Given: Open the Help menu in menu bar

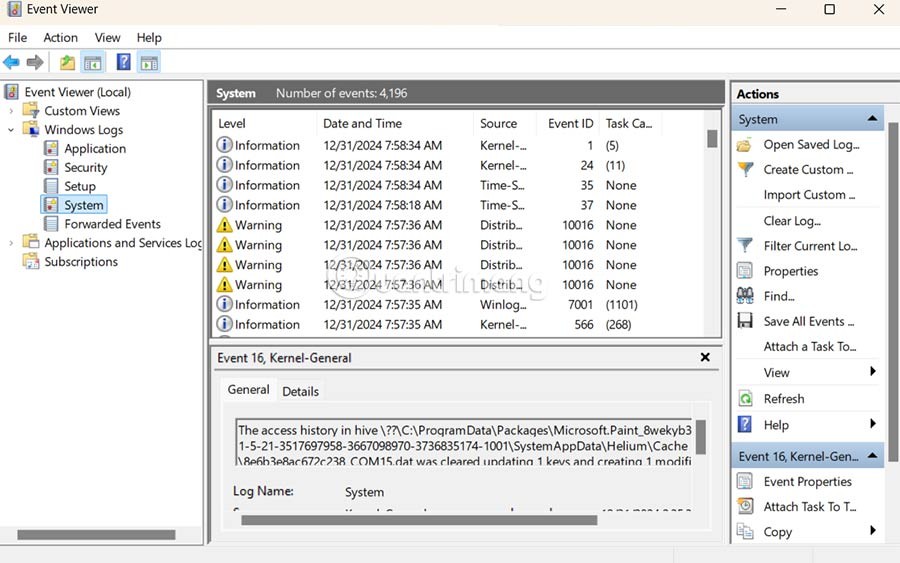Looking at the screenshot, I should point(149,38).
